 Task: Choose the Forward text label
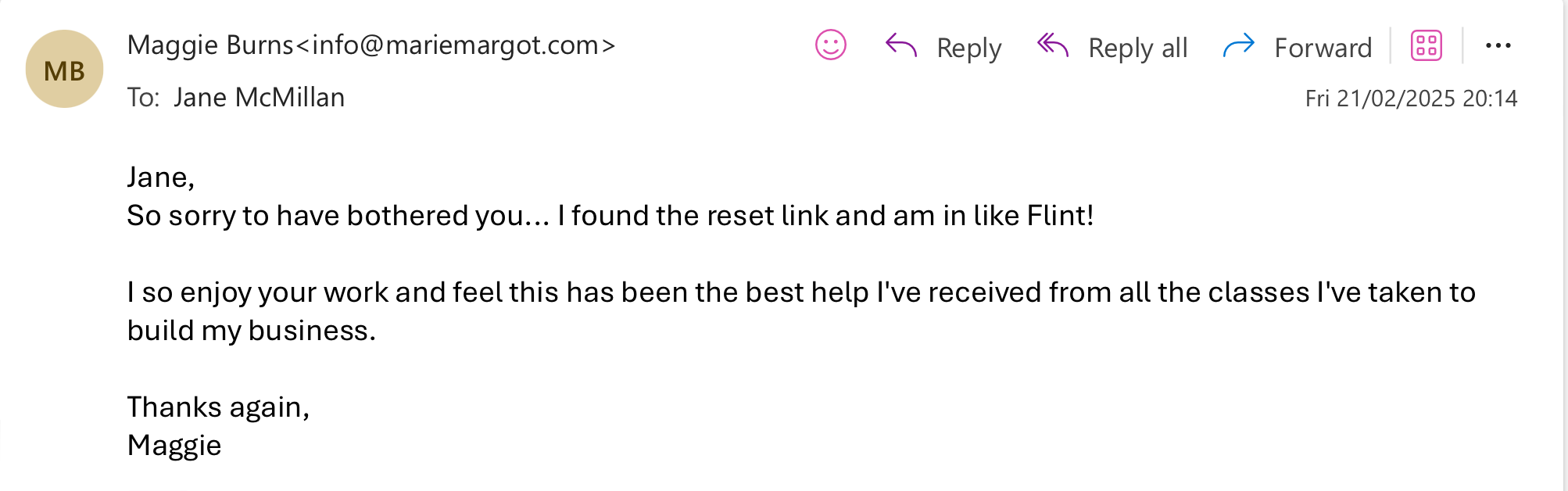point(1323,48)
